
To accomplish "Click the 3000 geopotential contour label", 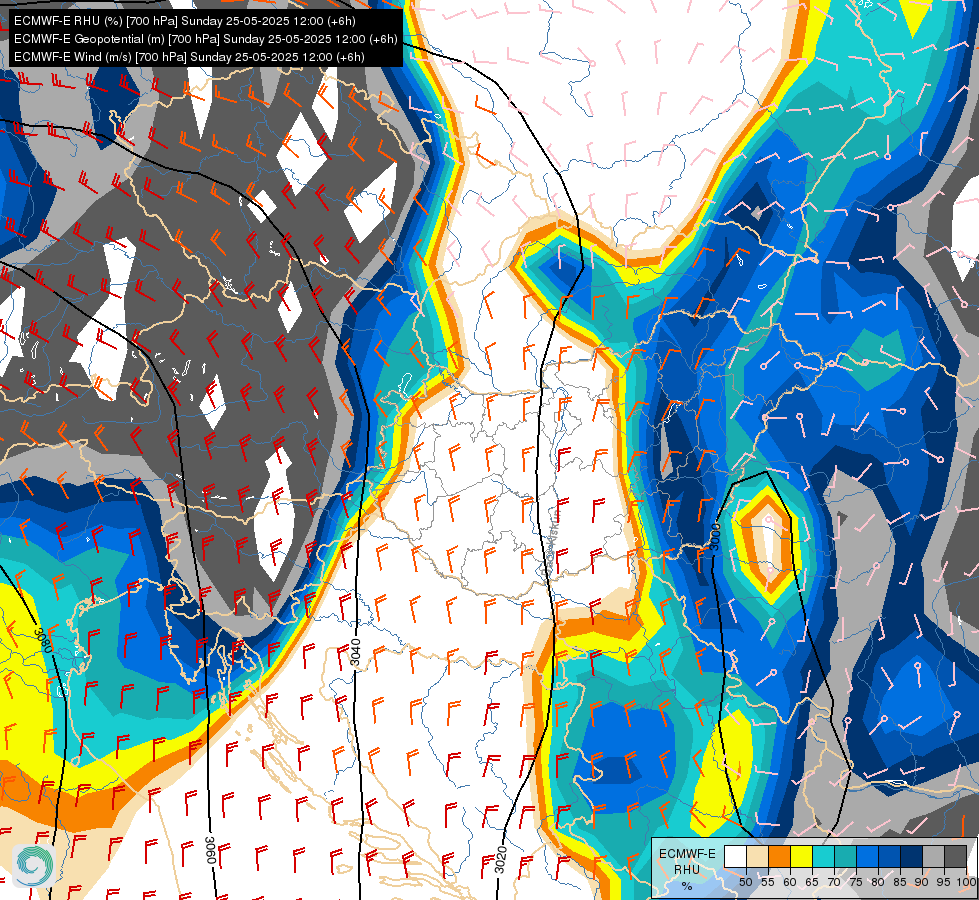I will 716,537.
